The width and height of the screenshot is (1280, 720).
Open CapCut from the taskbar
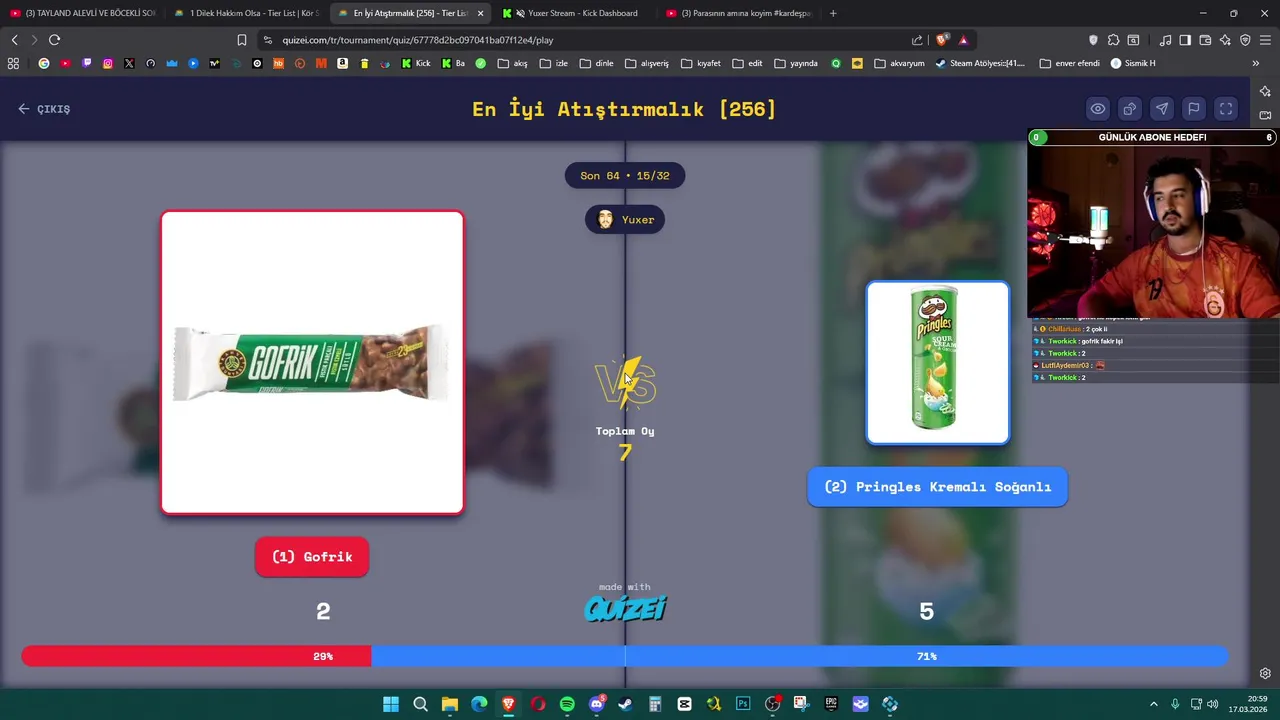[685, 704]
